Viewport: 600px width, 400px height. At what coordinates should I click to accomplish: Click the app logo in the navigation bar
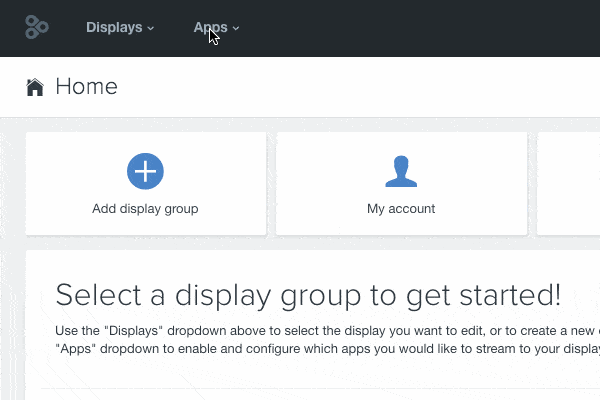point(36,28)
